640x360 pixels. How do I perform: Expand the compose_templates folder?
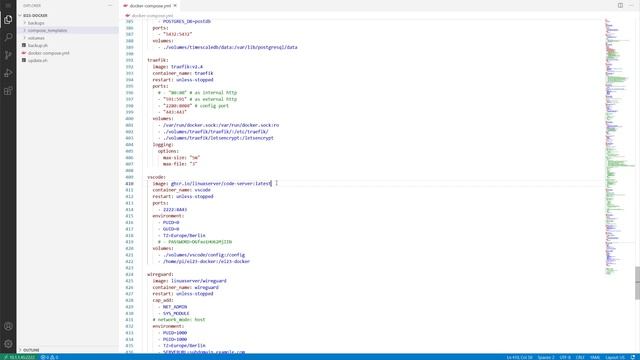click(47, 31)
